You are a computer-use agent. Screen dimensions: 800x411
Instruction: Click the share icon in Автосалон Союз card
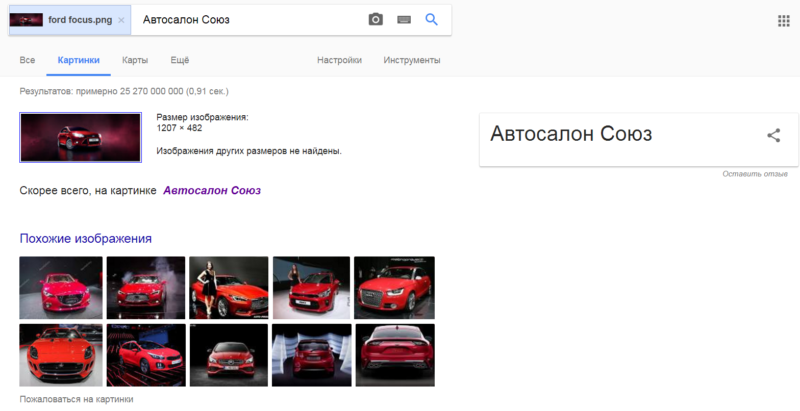774,135
